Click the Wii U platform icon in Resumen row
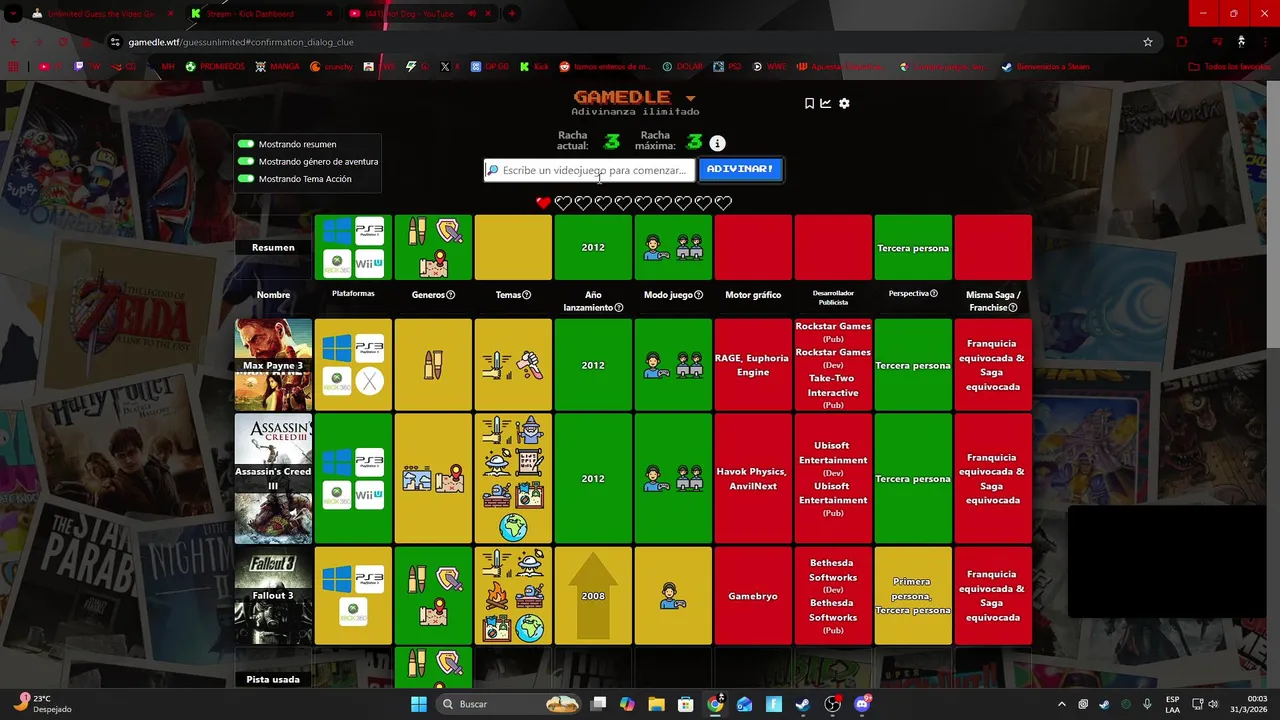The width and height of the screenshot is (1280, 720). pyautogui.click(x=370, y=263)
